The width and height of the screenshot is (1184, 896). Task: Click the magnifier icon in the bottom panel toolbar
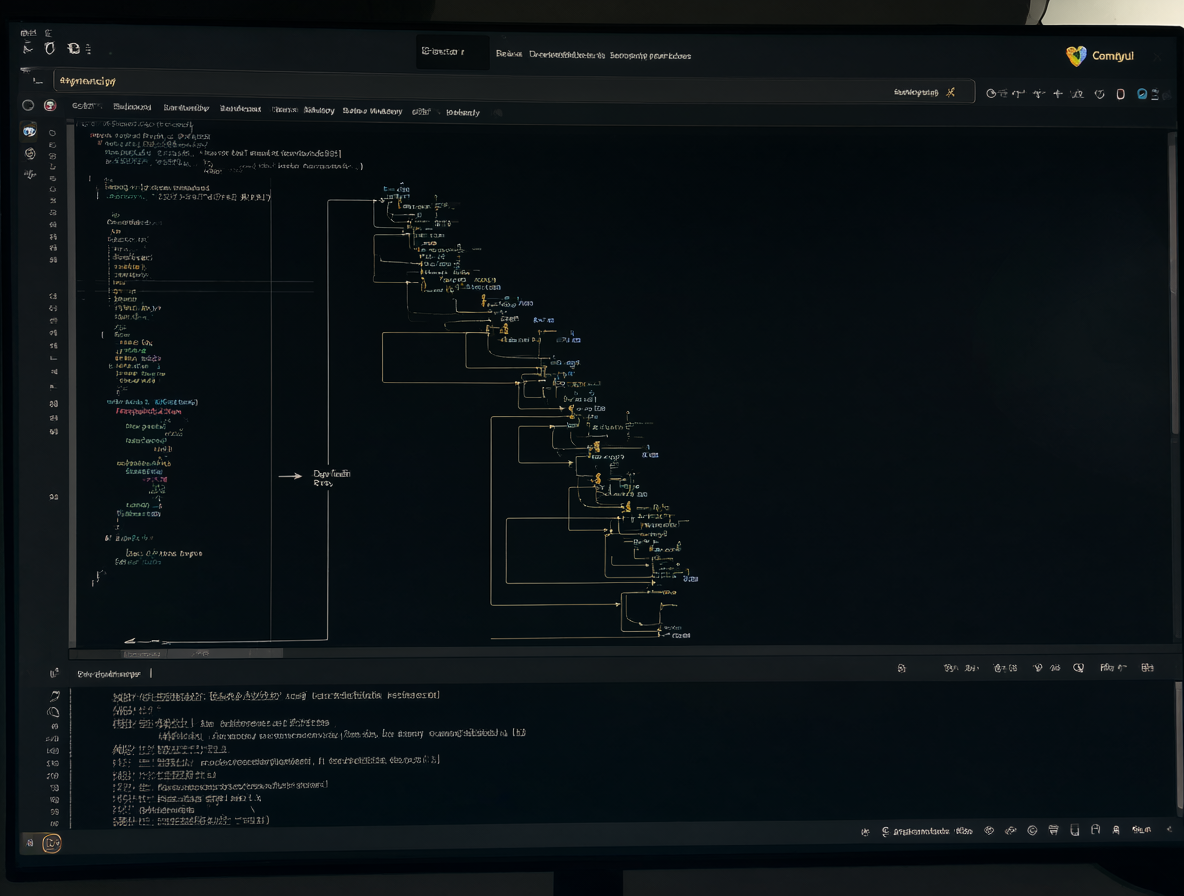[1078, 668]
